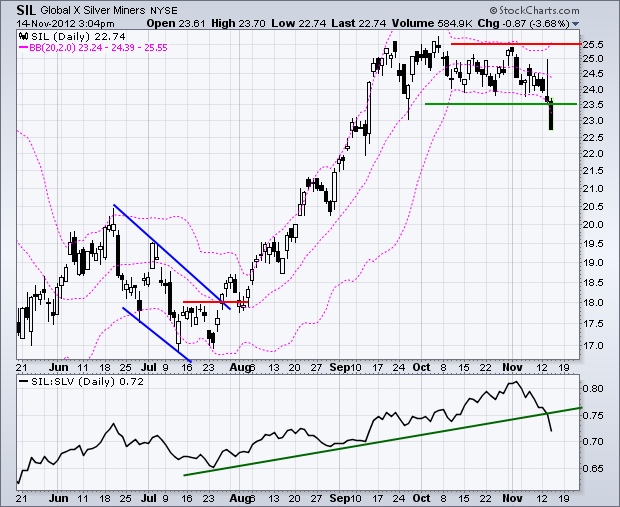Click the lower blue channel trendline
The image size is (620, 507).
point(157,335)
